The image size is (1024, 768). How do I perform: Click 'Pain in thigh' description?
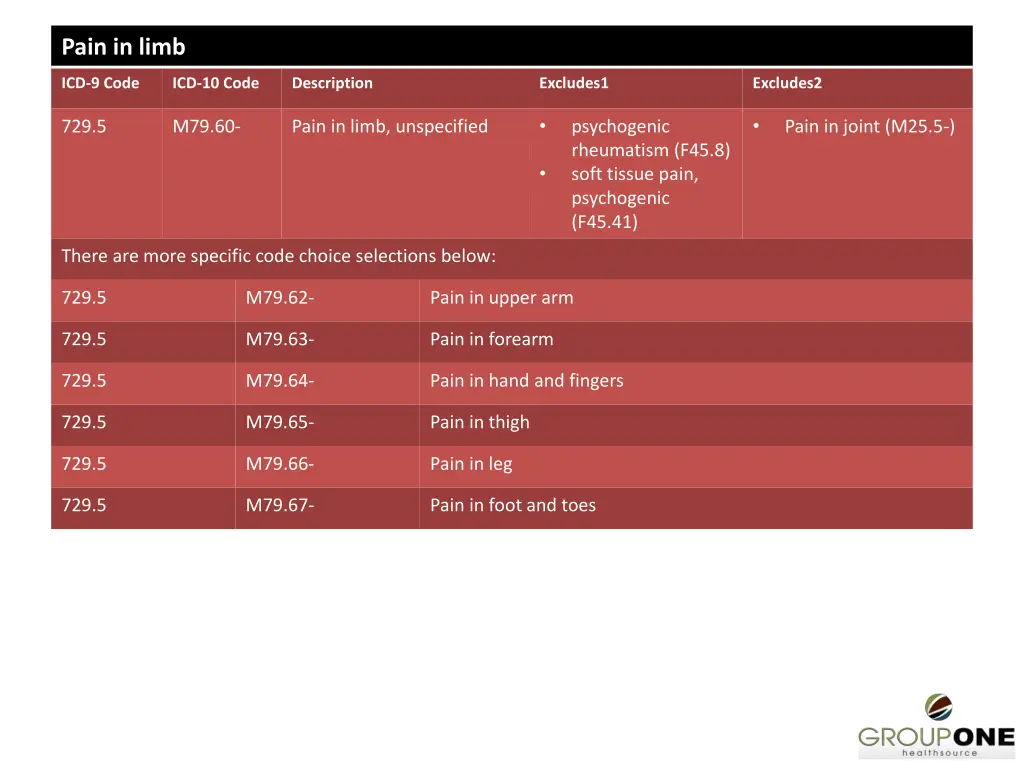coord(479,423)
